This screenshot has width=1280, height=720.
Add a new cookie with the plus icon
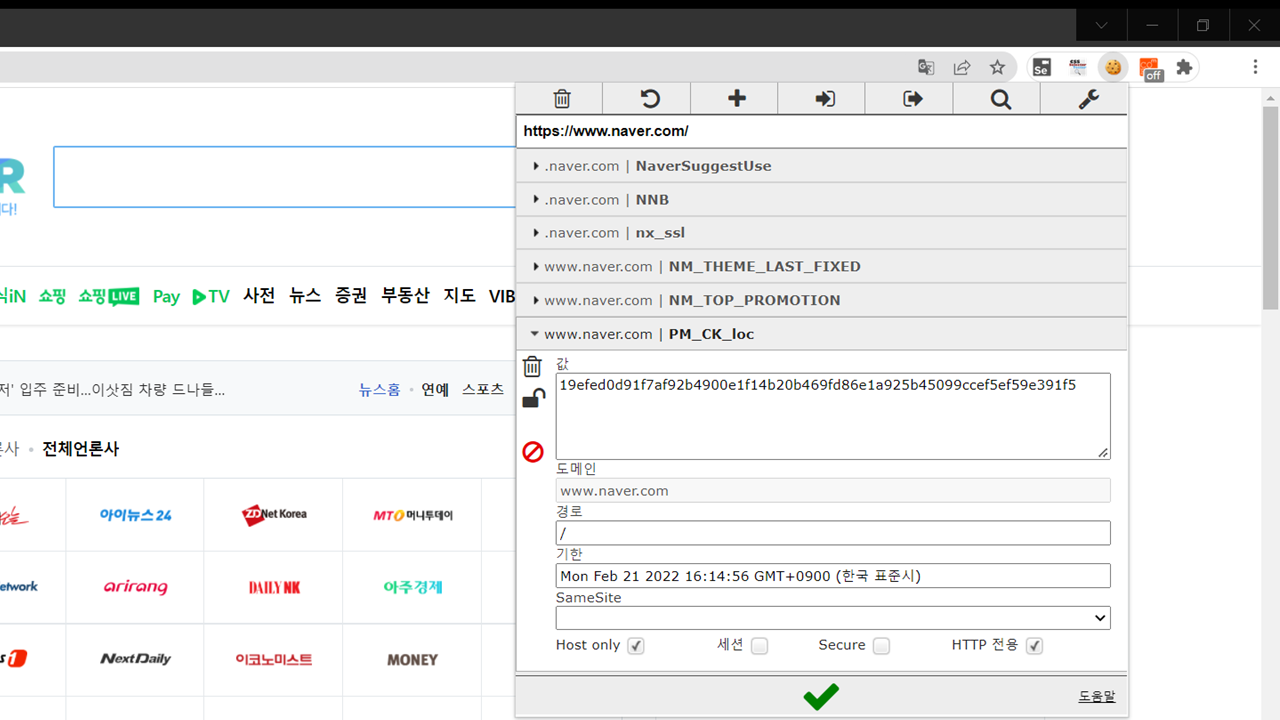click(737, 98)
